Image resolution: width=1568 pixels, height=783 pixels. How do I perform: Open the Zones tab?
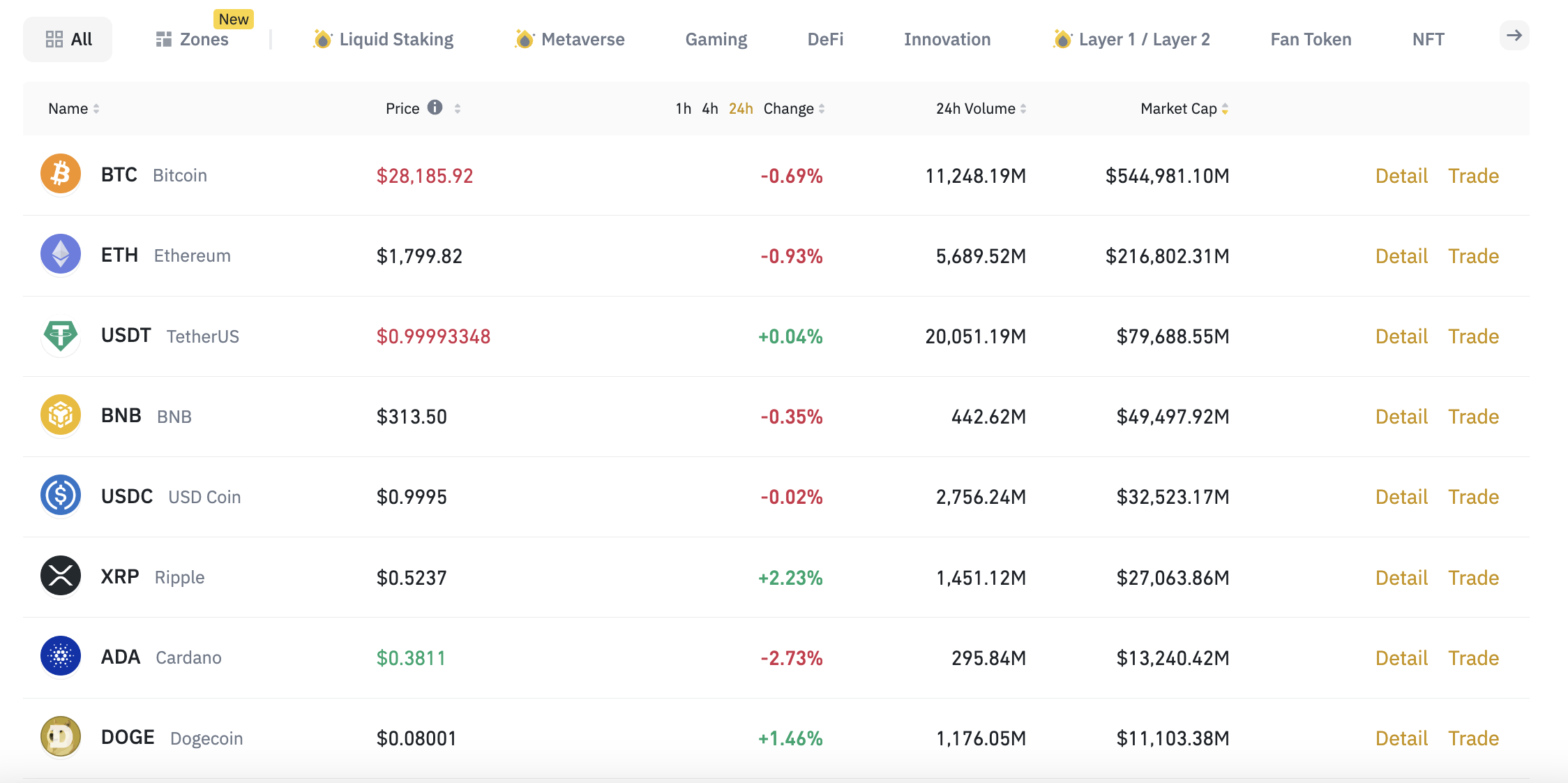click(193, 39)
